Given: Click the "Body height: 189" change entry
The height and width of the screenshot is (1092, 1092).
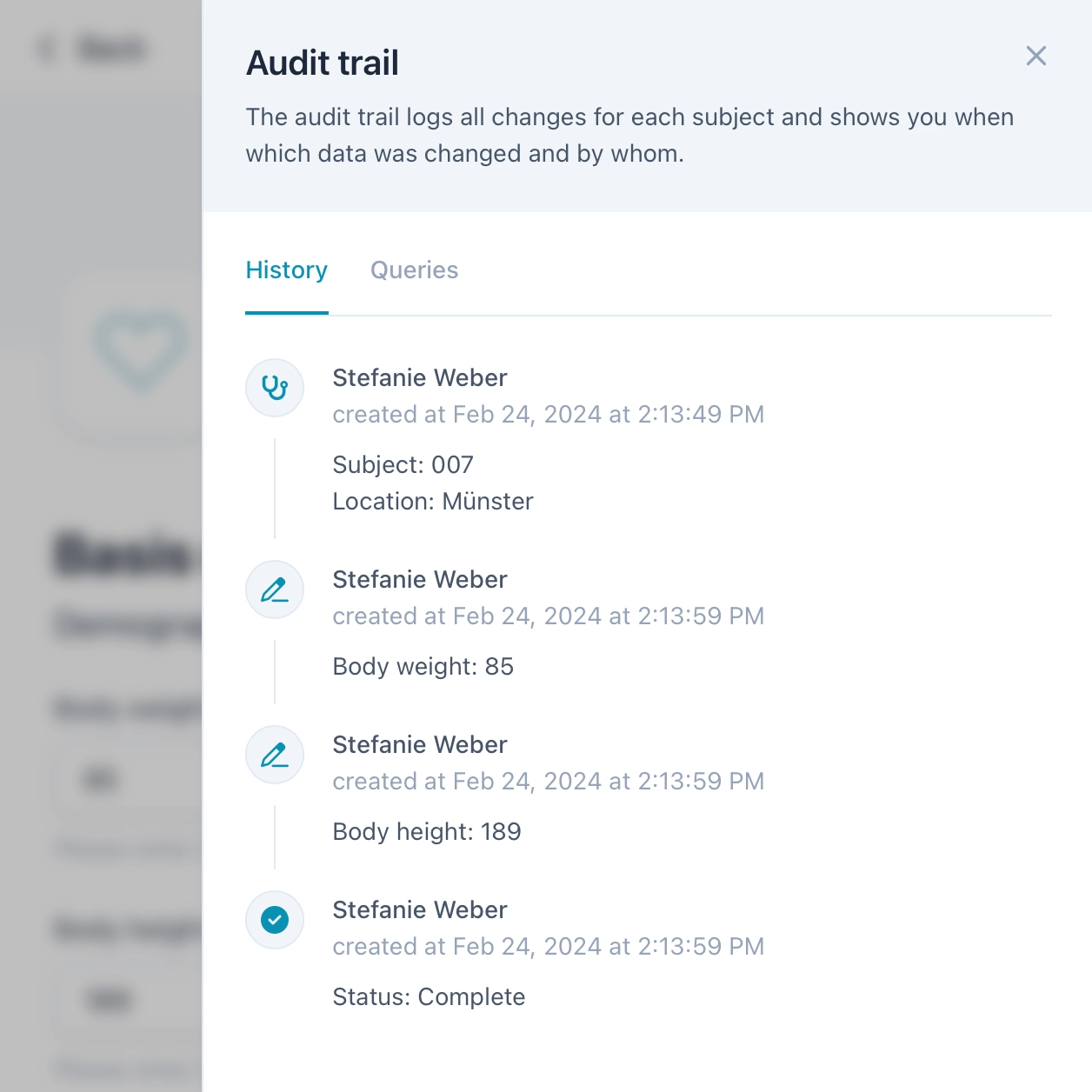Looking at the screenshot, I should (426, 832).
